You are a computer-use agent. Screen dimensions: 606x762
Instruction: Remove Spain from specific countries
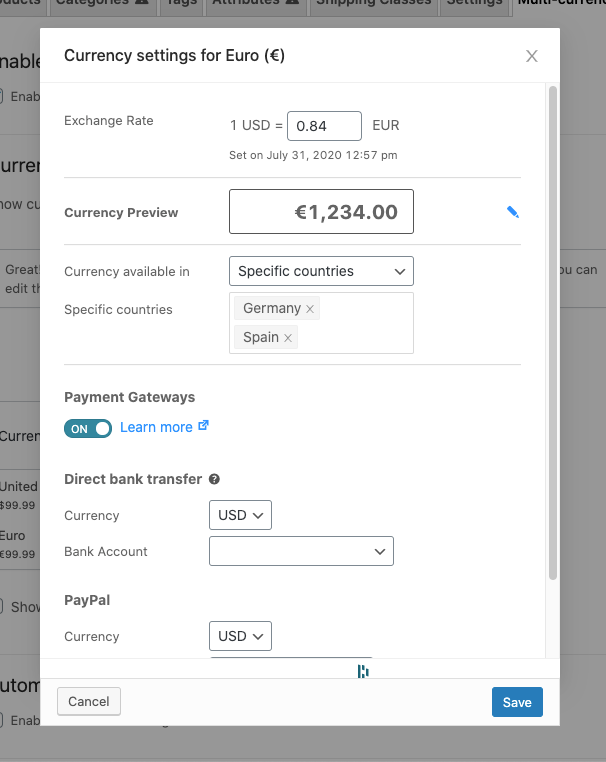pos(288,338)
